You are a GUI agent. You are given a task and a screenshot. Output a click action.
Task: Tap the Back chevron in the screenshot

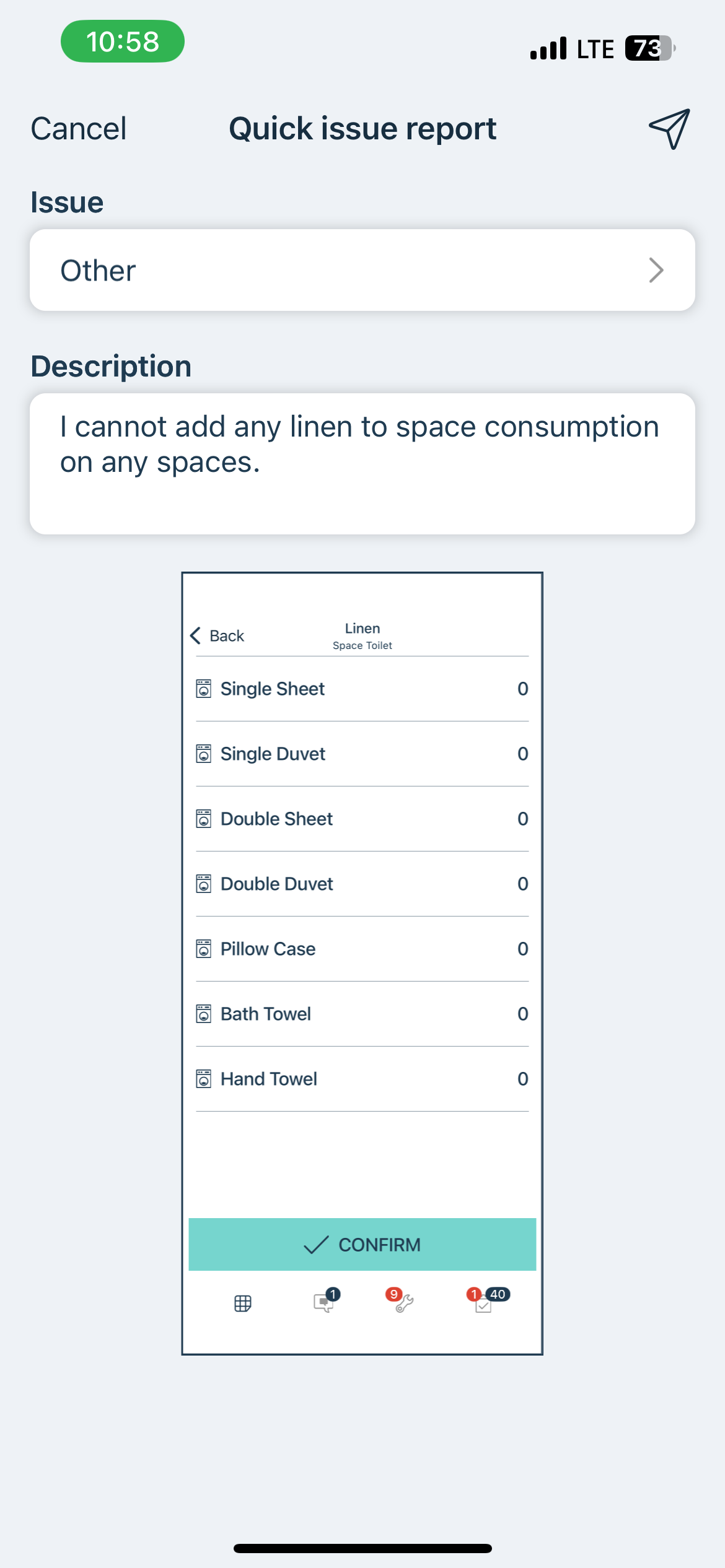(196, 635)
